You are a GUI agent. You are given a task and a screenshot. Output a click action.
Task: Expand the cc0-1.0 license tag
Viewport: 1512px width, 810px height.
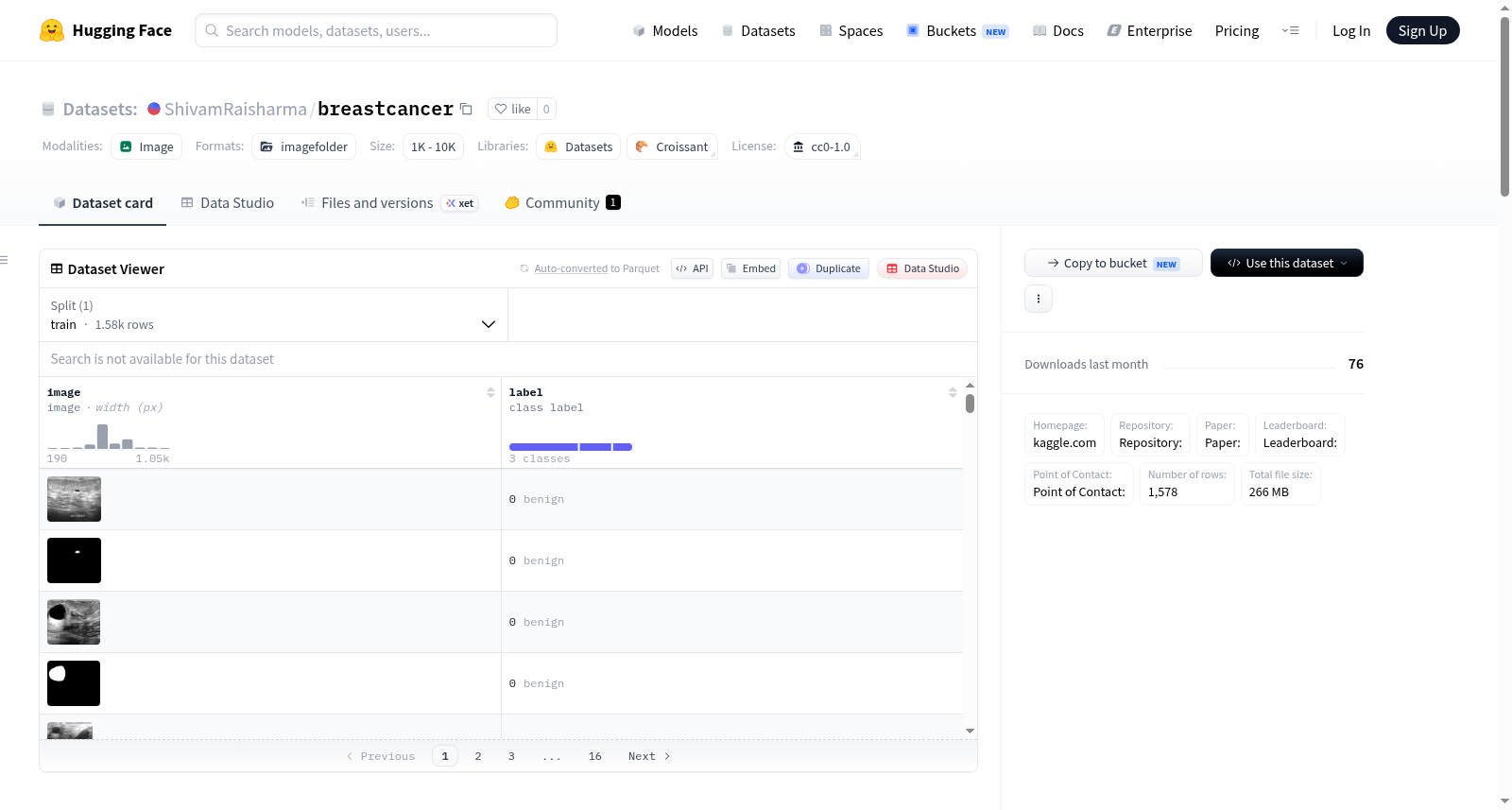(822, 146)
